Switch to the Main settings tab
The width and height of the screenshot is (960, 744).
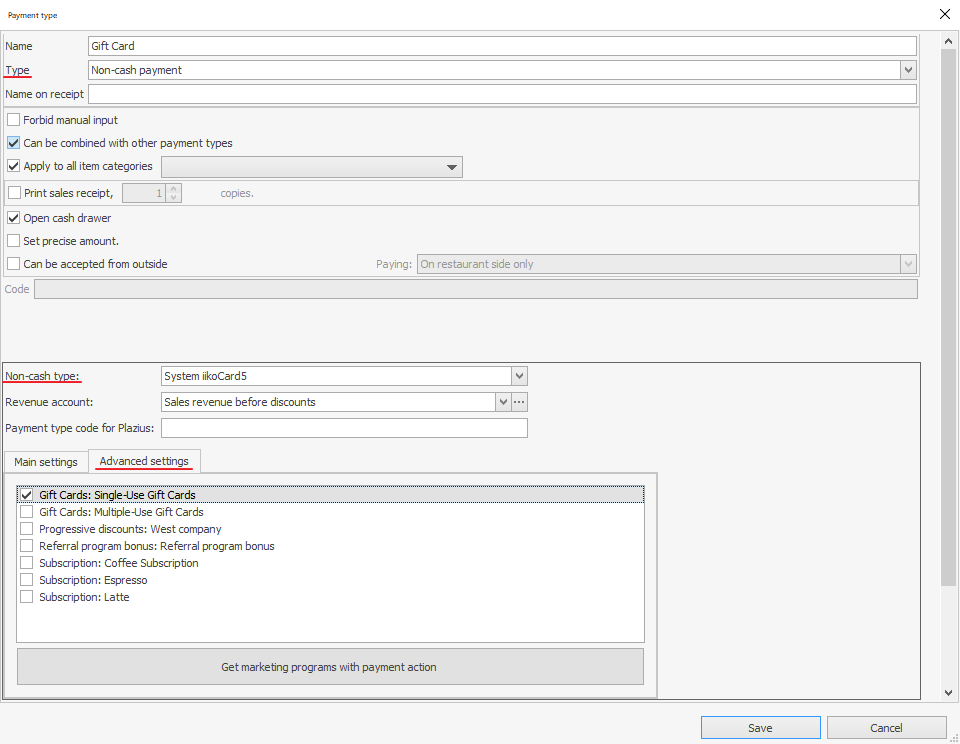46,462
